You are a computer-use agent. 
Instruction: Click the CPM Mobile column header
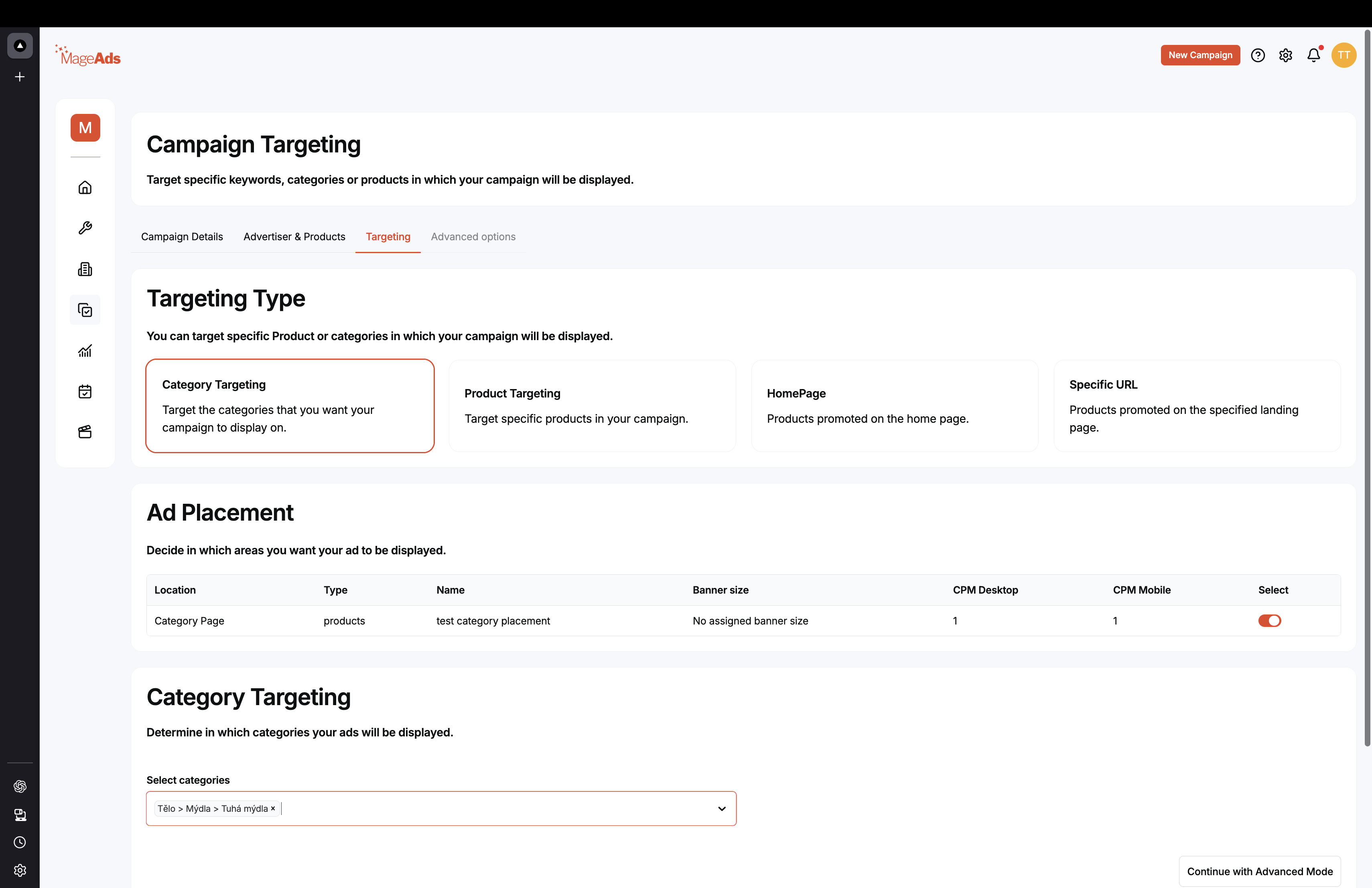point(1141,590)
